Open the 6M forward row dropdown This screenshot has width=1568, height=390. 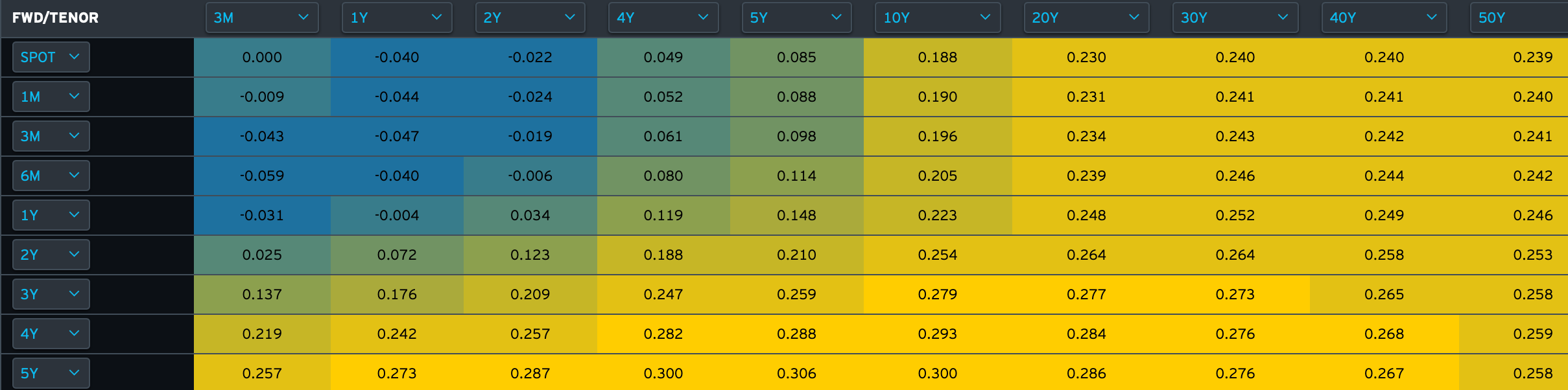click(x=51, y=176)
